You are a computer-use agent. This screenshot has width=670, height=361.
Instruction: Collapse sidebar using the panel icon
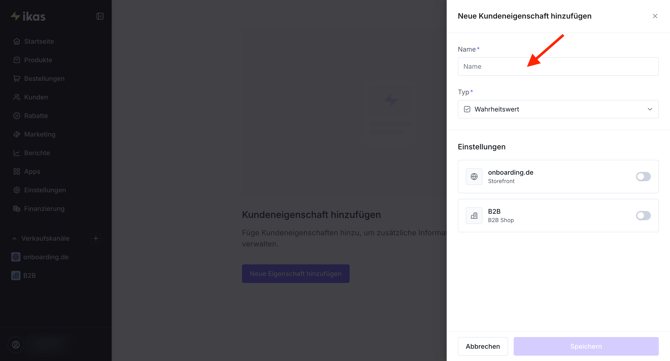pos(100,16)
